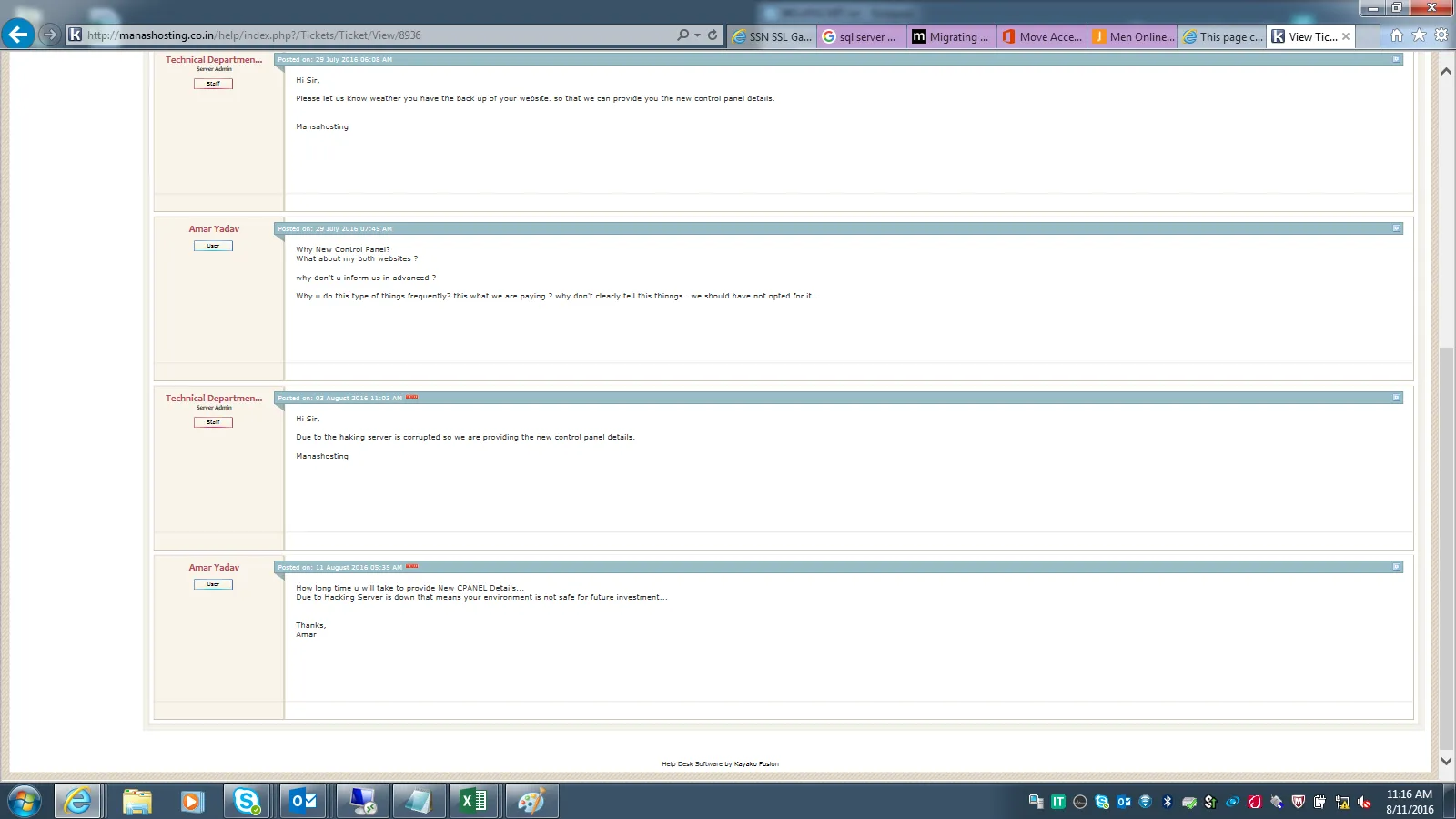Click the browser Back arrow button
Screen dimensions: 1456x819
coord(18,35)
